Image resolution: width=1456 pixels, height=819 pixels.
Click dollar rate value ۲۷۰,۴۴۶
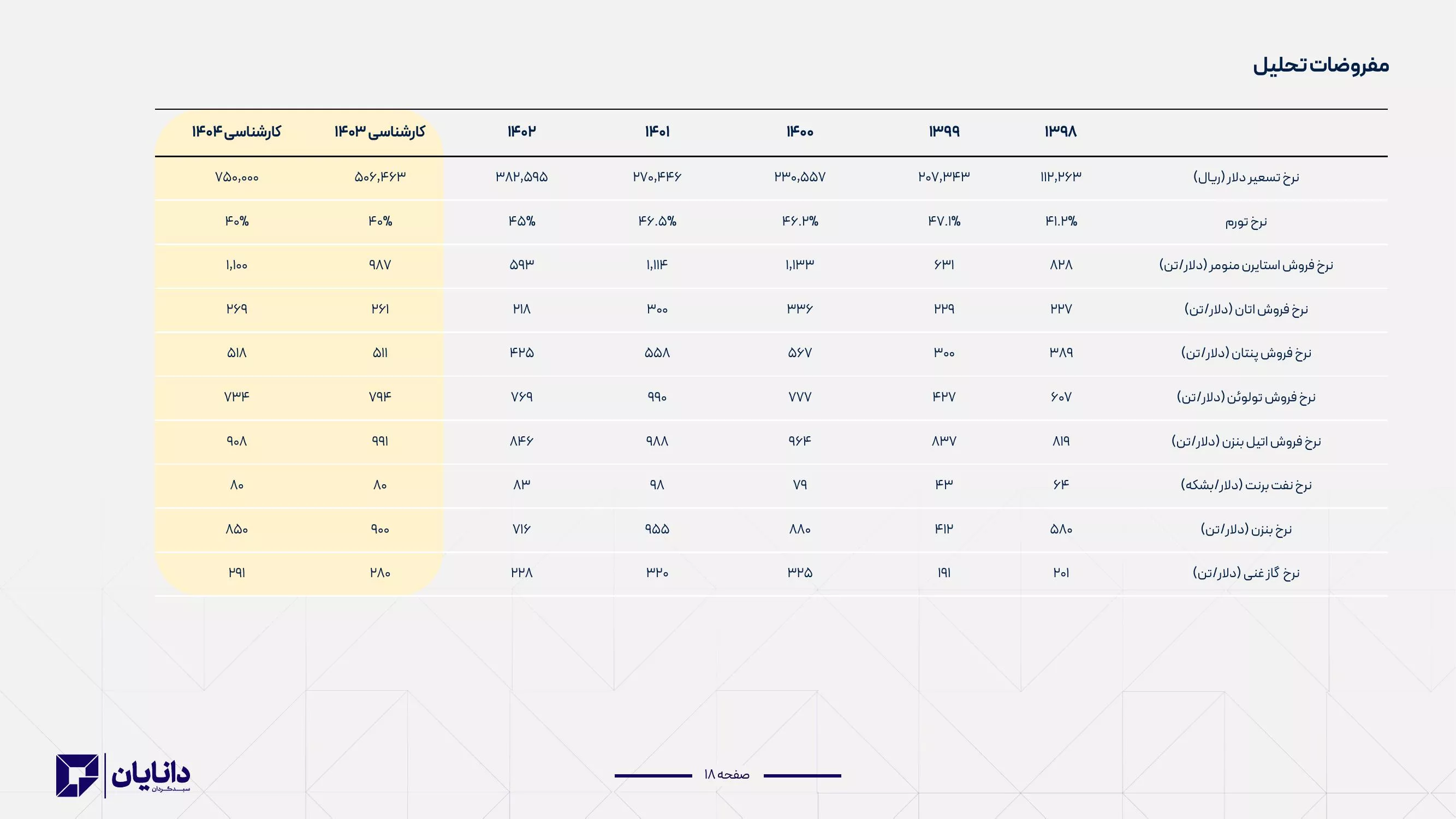click(657, 177)
